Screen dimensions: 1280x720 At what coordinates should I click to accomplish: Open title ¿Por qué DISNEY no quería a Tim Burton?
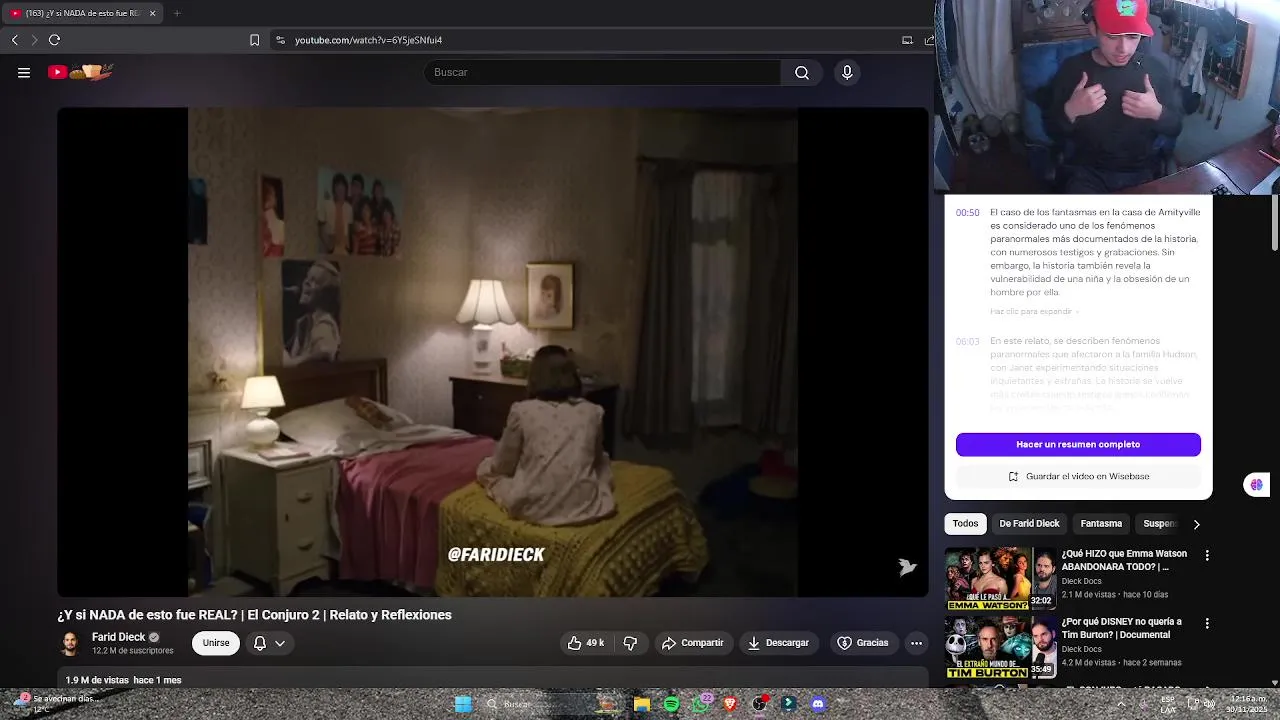[1122, 628]
